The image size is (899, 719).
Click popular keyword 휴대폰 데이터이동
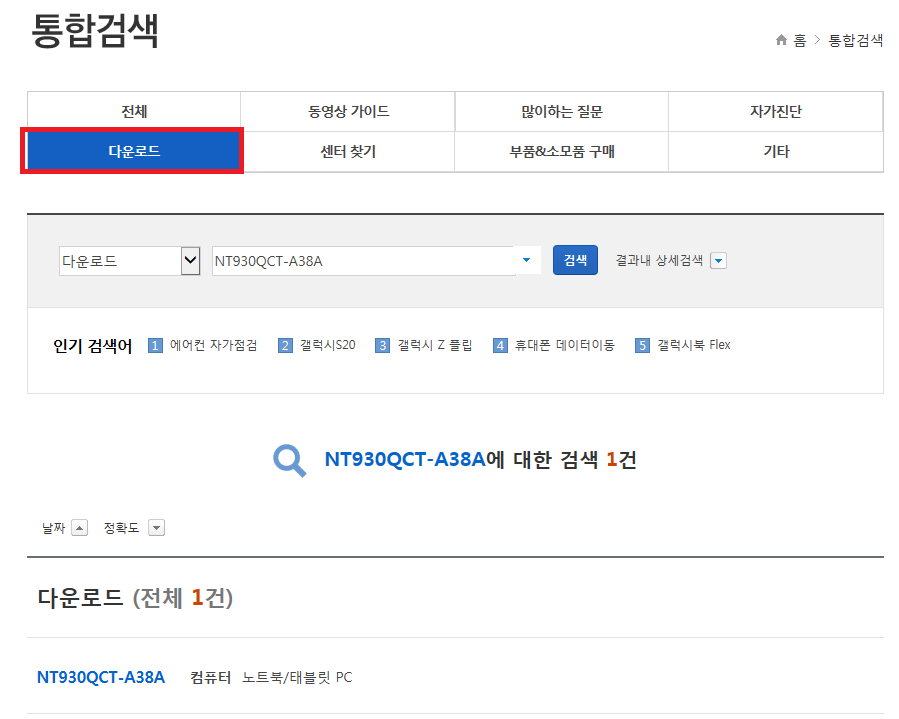coord(565,345)
